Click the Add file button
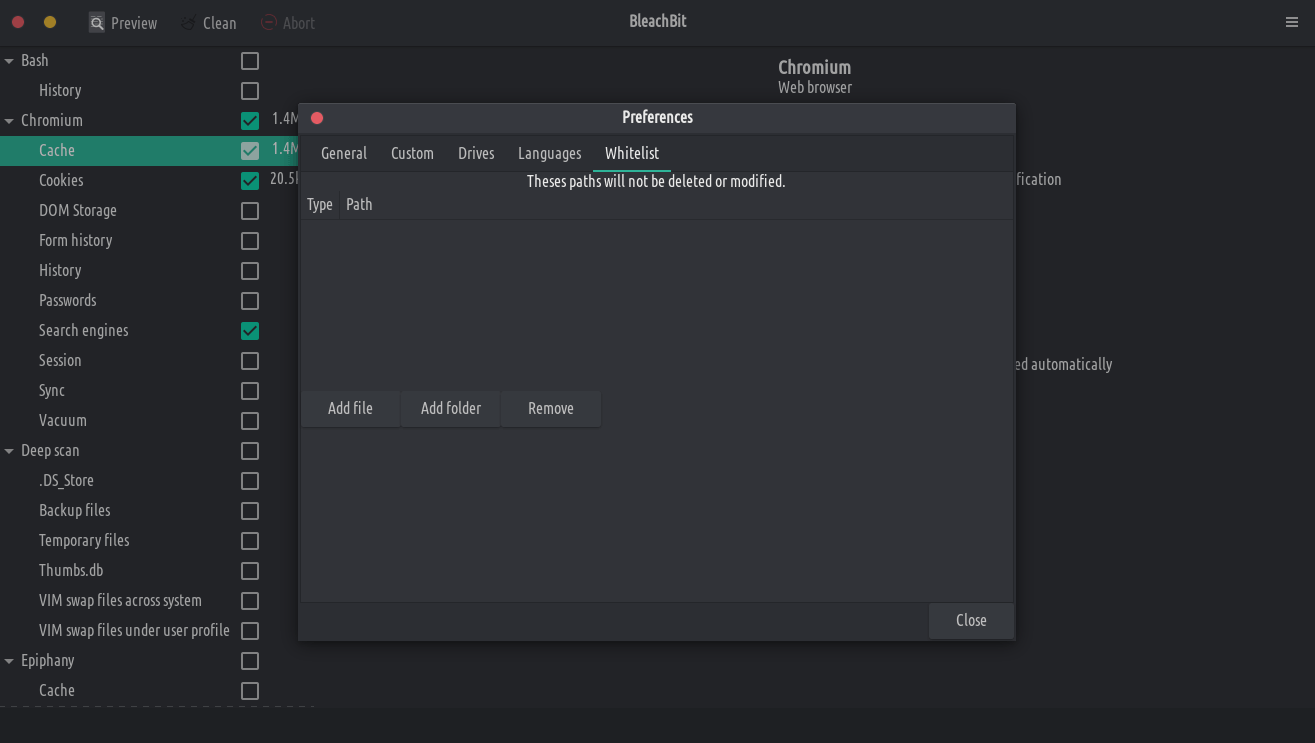The height and width of the screenshot is (743, 1315). [350, 408]
